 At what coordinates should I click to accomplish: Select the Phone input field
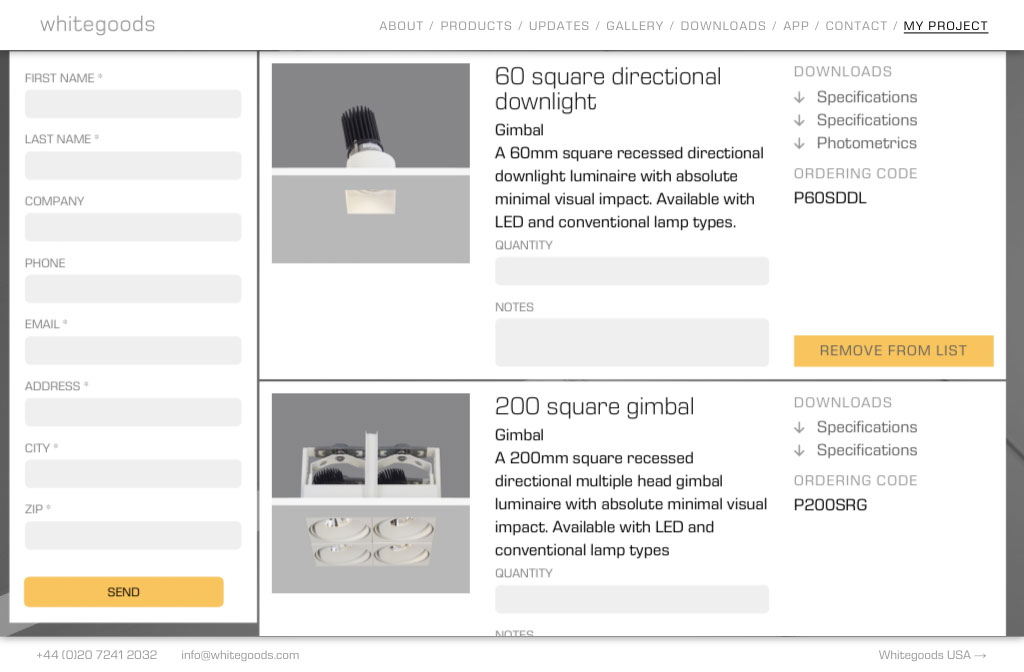pyautogui.click(x=133, y=289)
